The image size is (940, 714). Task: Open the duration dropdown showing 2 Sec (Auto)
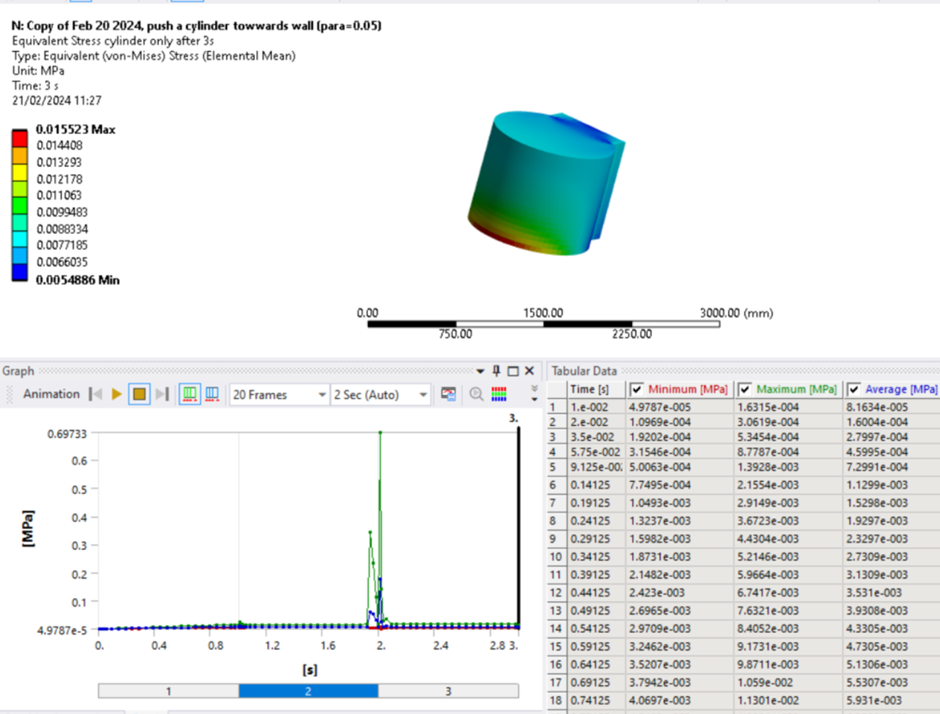pos(381,394)
